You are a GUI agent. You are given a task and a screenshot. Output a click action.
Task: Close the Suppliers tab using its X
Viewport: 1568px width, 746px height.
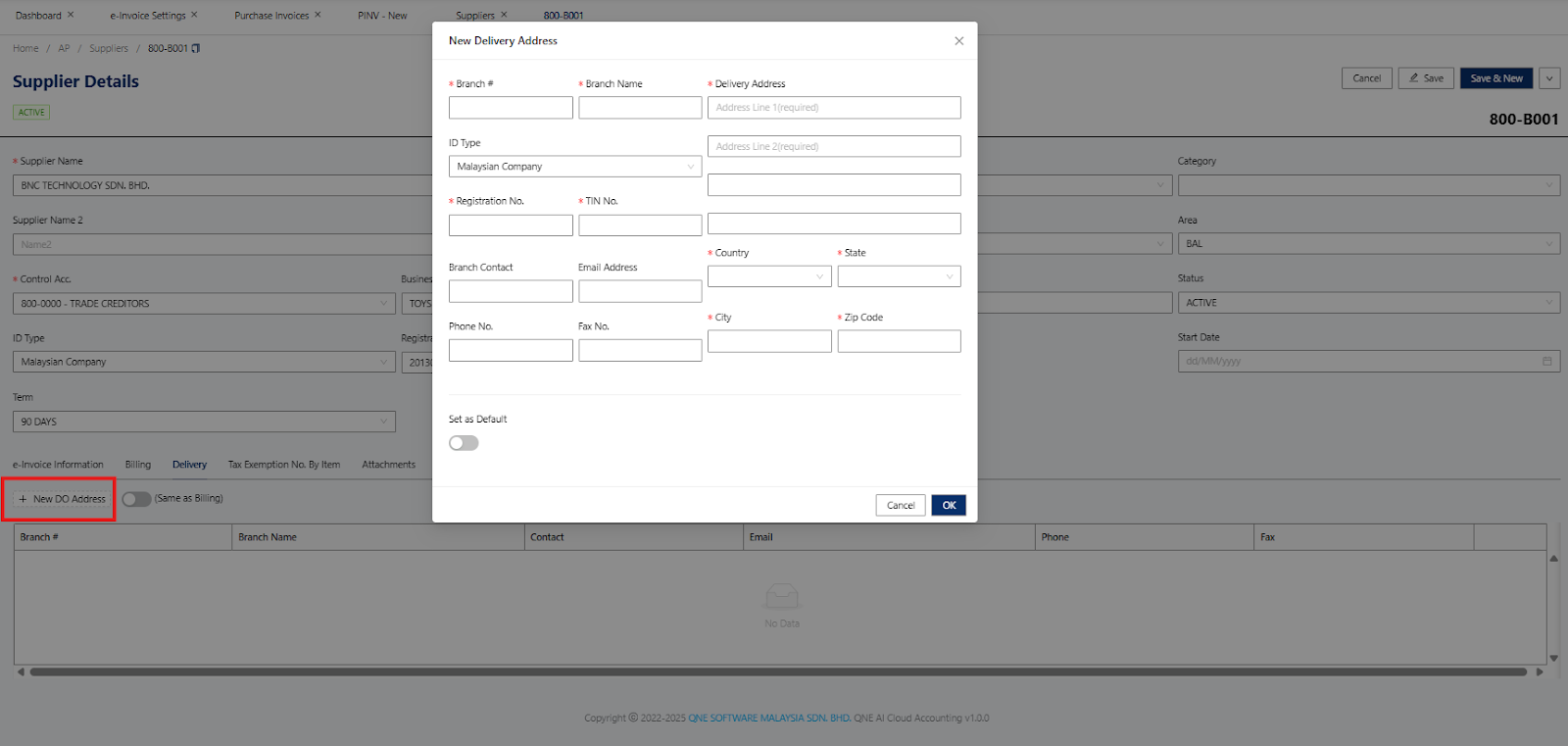504,15
